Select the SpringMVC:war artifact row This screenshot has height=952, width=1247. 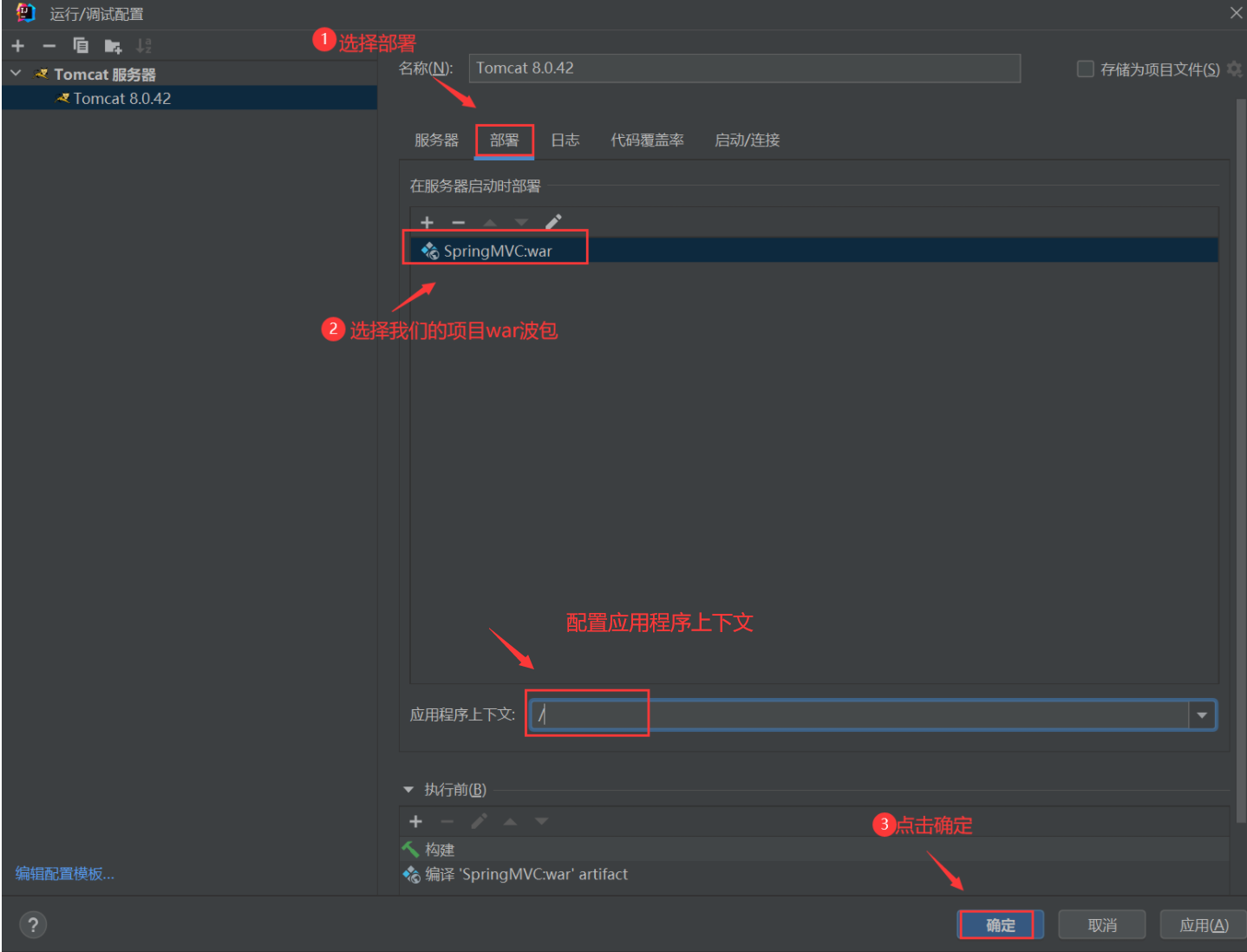tap(814, 251)
